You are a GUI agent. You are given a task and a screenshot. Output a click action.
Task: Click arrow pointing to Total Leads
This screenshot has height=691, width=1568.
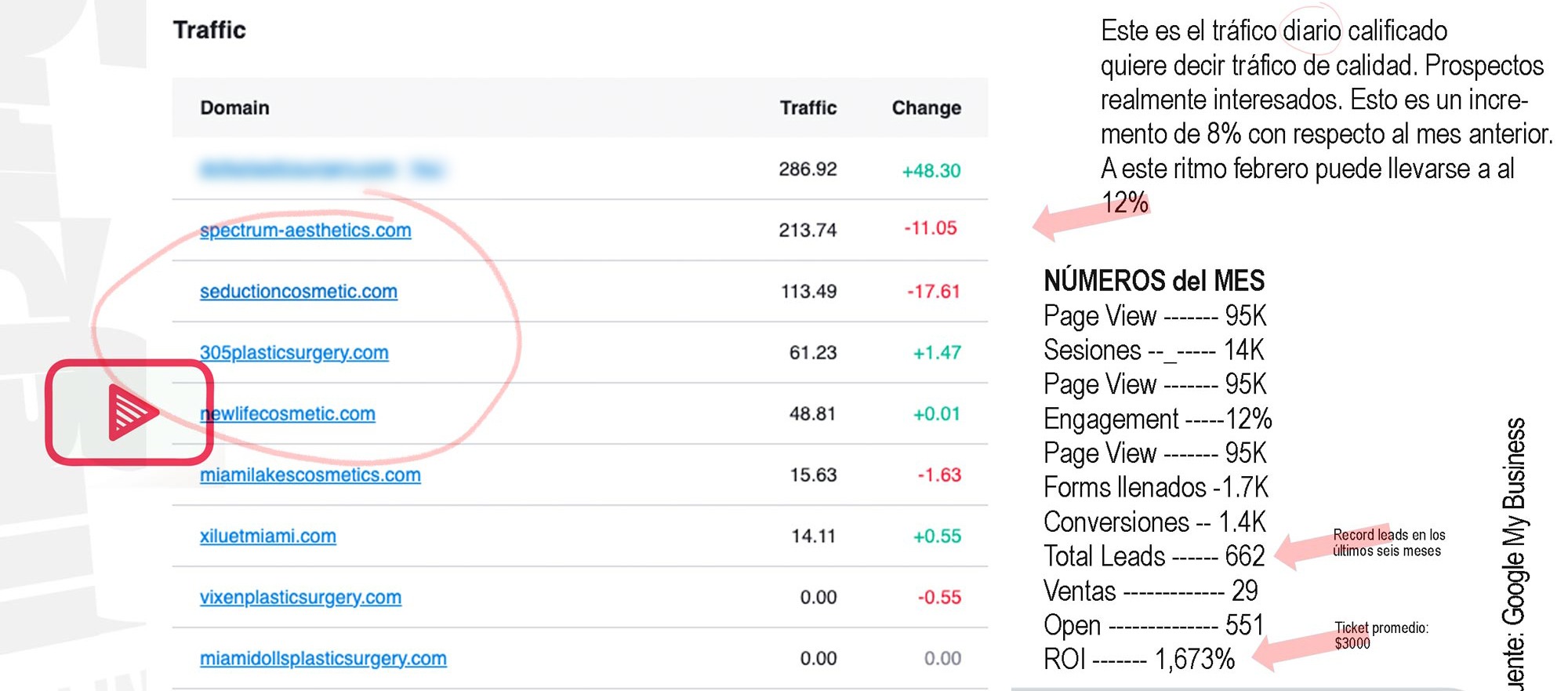coord(1313,549)
